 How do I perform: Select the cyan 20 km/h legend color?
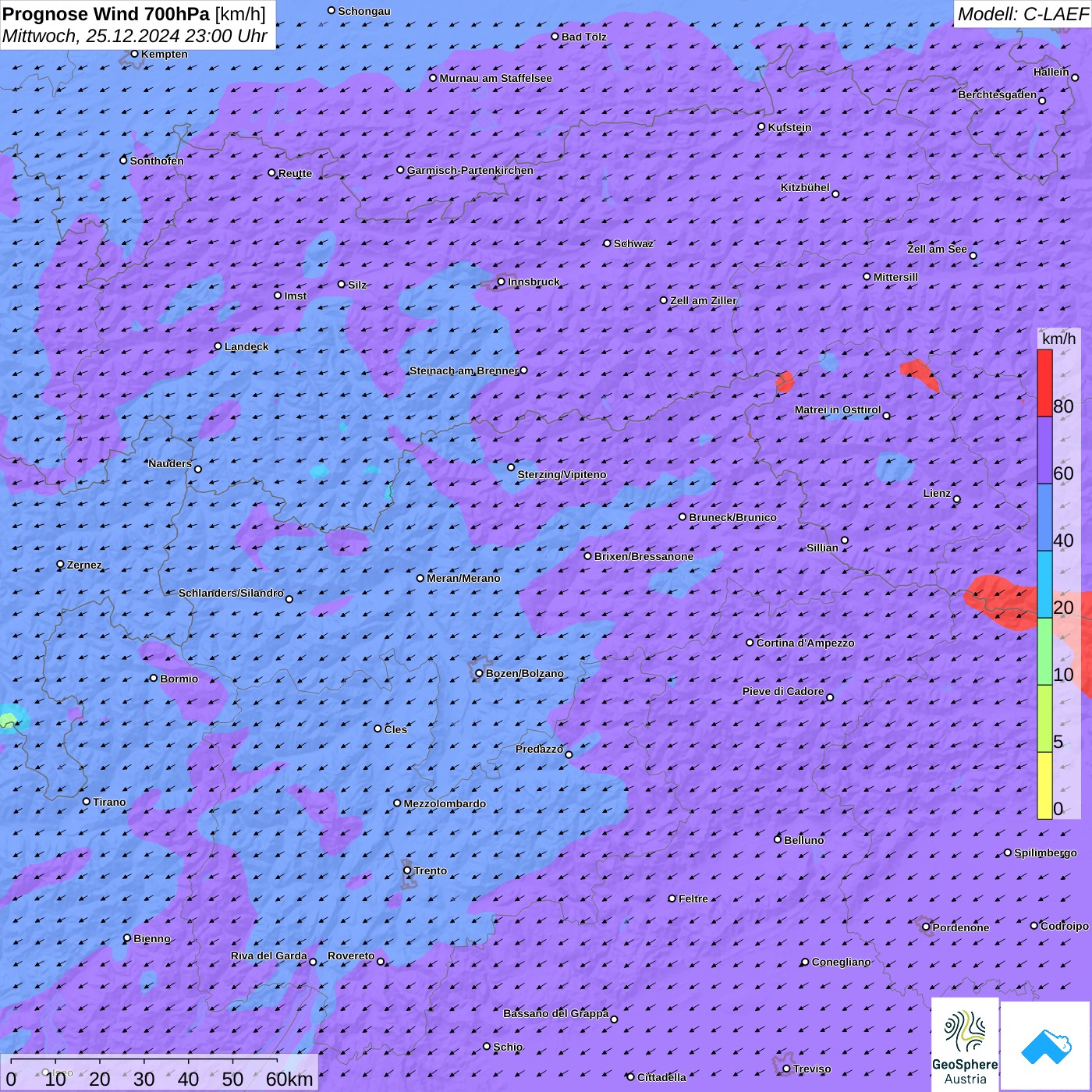pyautogui.click(x=1044, y=585)
